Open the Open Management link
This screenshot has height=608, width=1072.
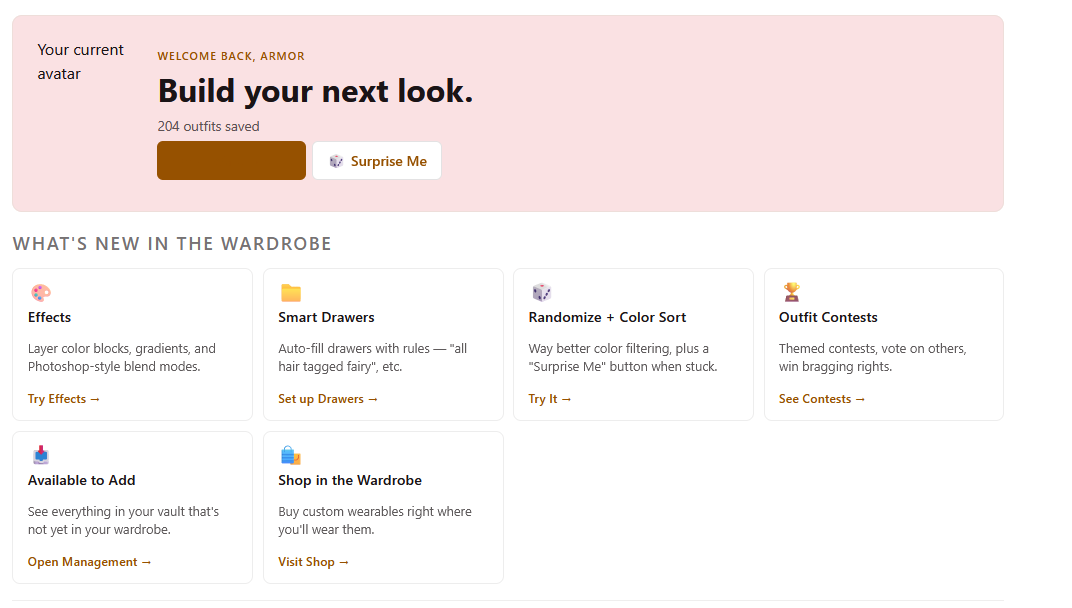click(x=89, y=562)
